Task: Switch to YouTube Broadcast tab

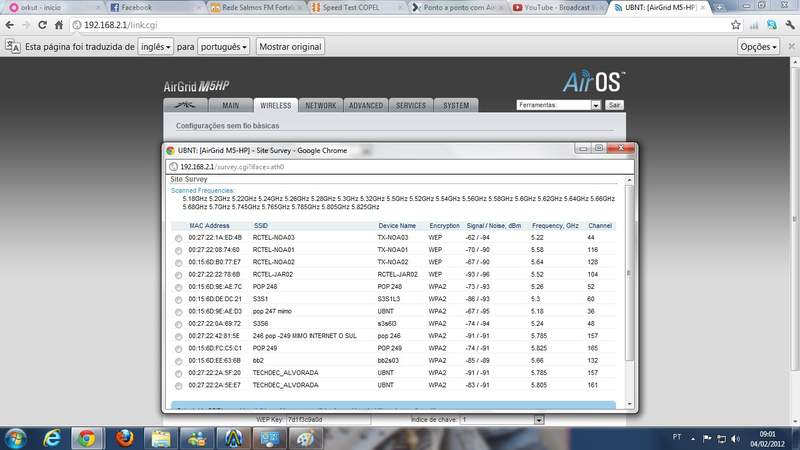Action: pyautogui.click(x=556, y=7)
